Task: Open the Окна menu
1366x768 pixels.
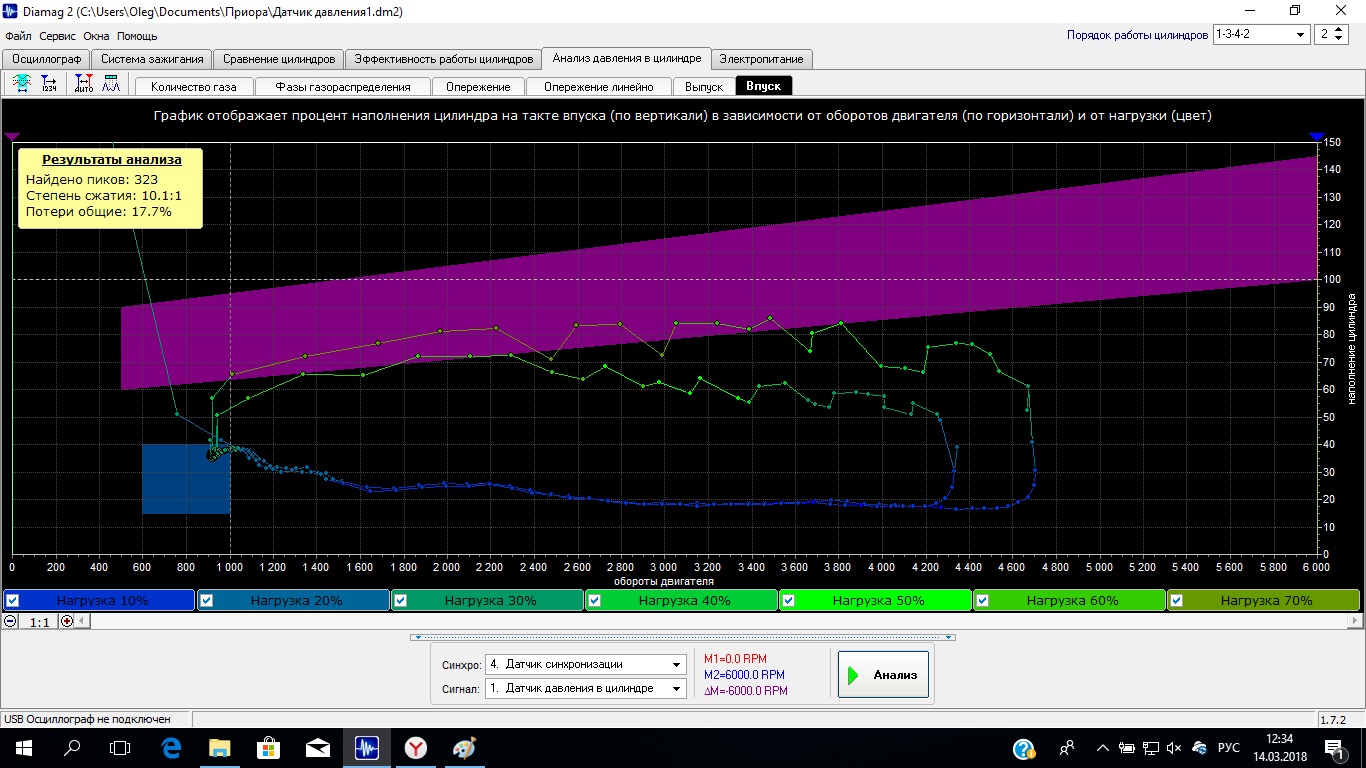Action: pyautogui.click(x=96, y=36)
